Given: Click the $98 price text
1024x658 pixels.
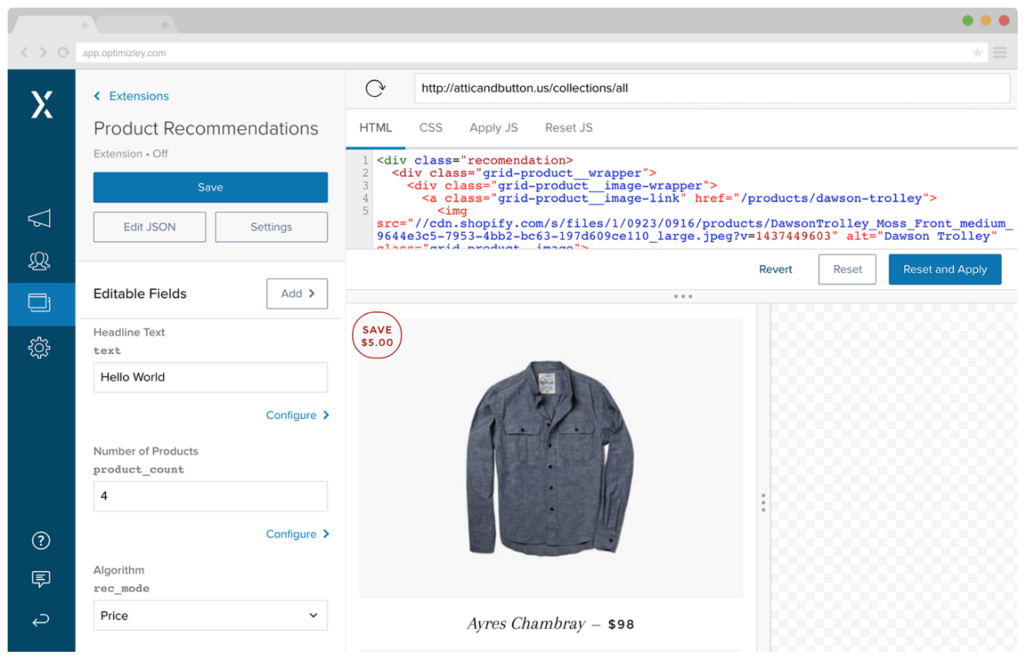Looking at the screenshot, I should [621, 625].
